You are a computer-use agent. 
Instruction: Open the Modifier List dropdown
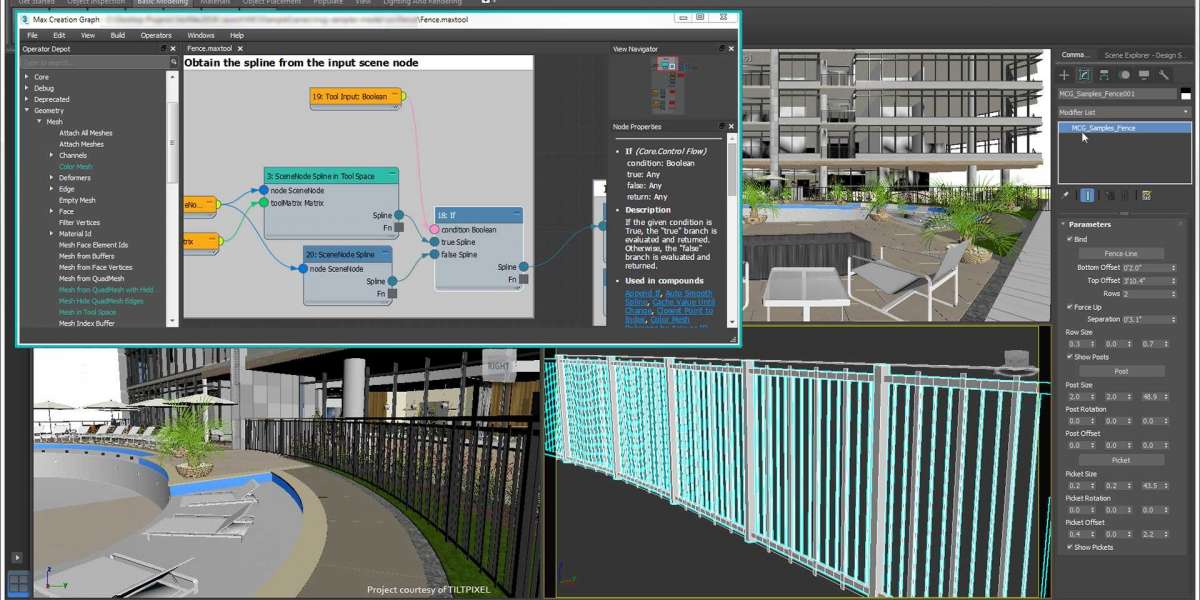tap(1124, 113)
